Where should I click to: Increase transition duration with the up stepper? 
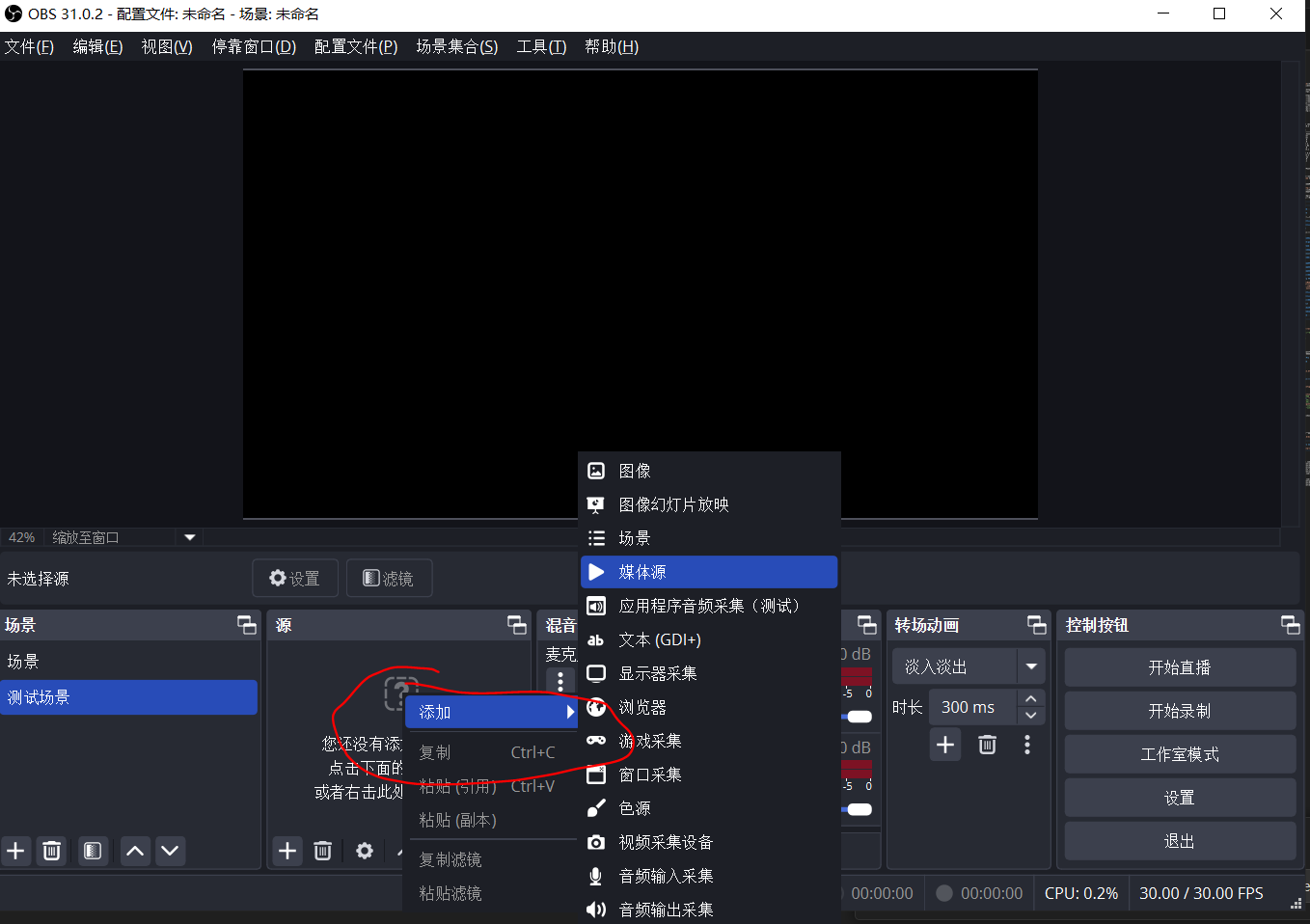pyautogui.click(x=1031, y=699)
